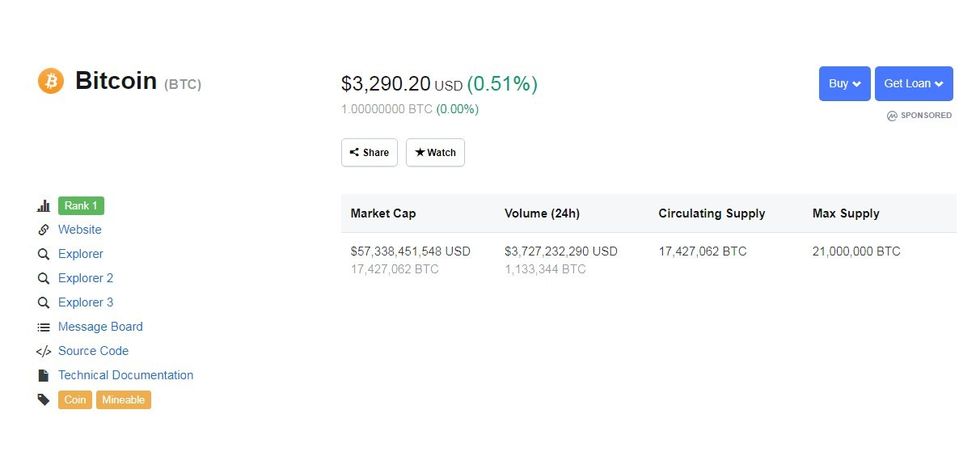This screenshot has width=980, height=452.
Task: Toggle the star Watch button
Action: point(435,153)
